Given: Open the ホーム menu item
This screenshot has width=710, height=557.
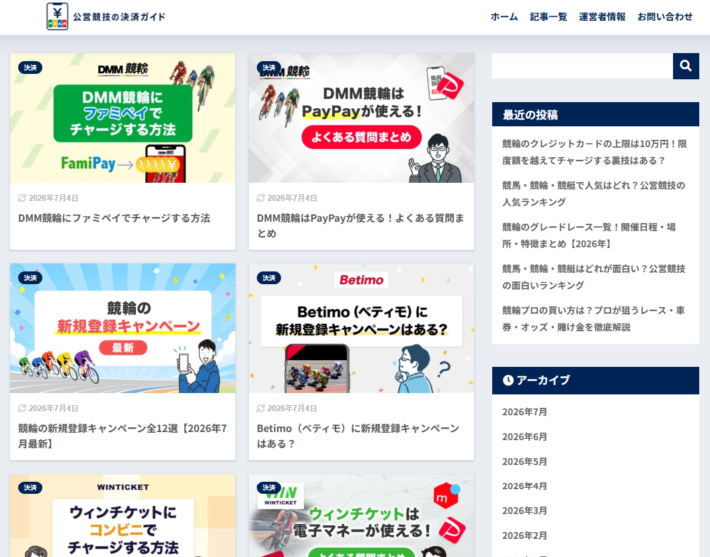Looking at the screenshot, I should pyautogui.click(x=504, y=17).
